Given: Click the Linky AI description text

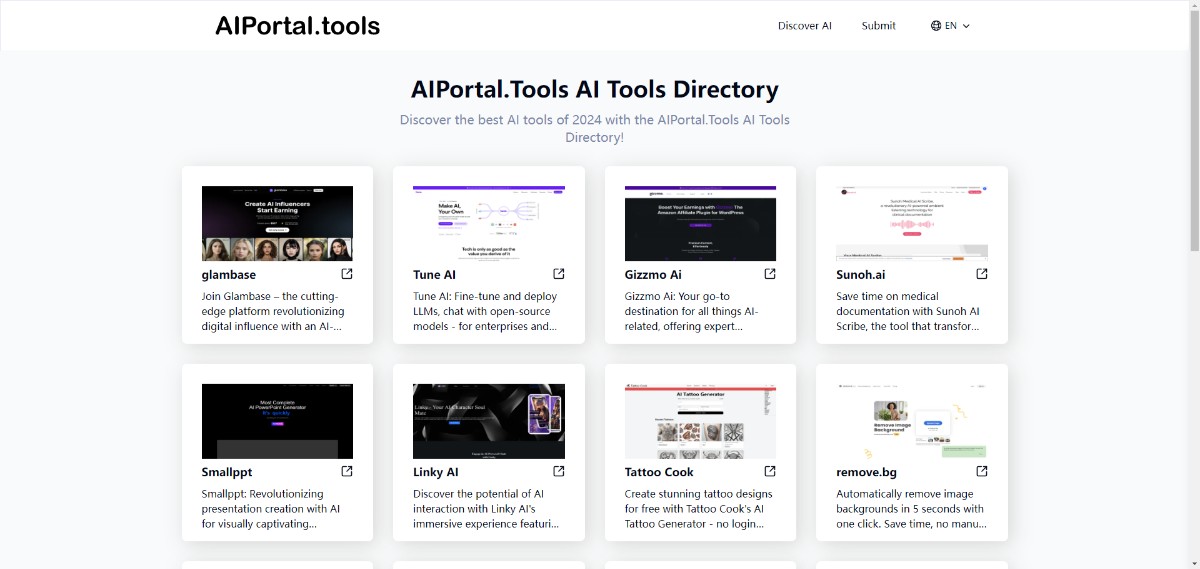Looking at the screenshot, I should pos(487,508).
